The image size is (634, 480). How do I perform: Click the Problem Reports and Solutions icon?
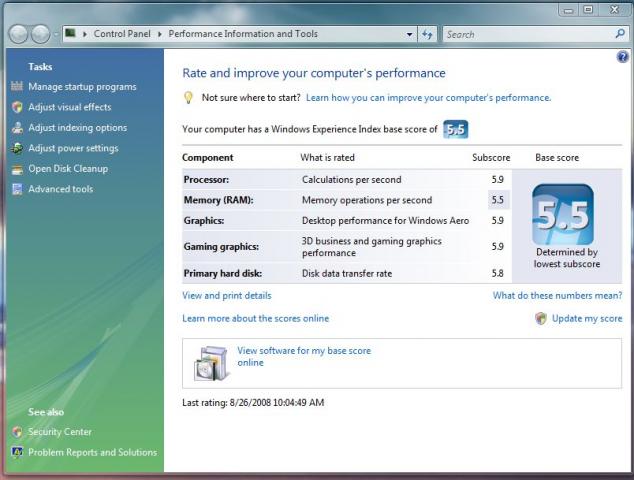click(17, 452)
